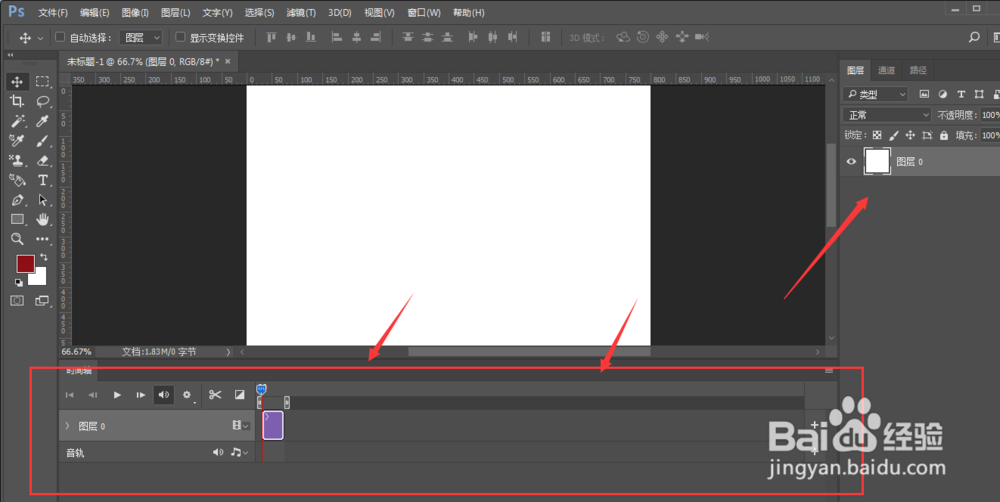The image size is (1000, 502).
Task: Open the Move tool preset picker arrow
Action: (x=40, y=38)
